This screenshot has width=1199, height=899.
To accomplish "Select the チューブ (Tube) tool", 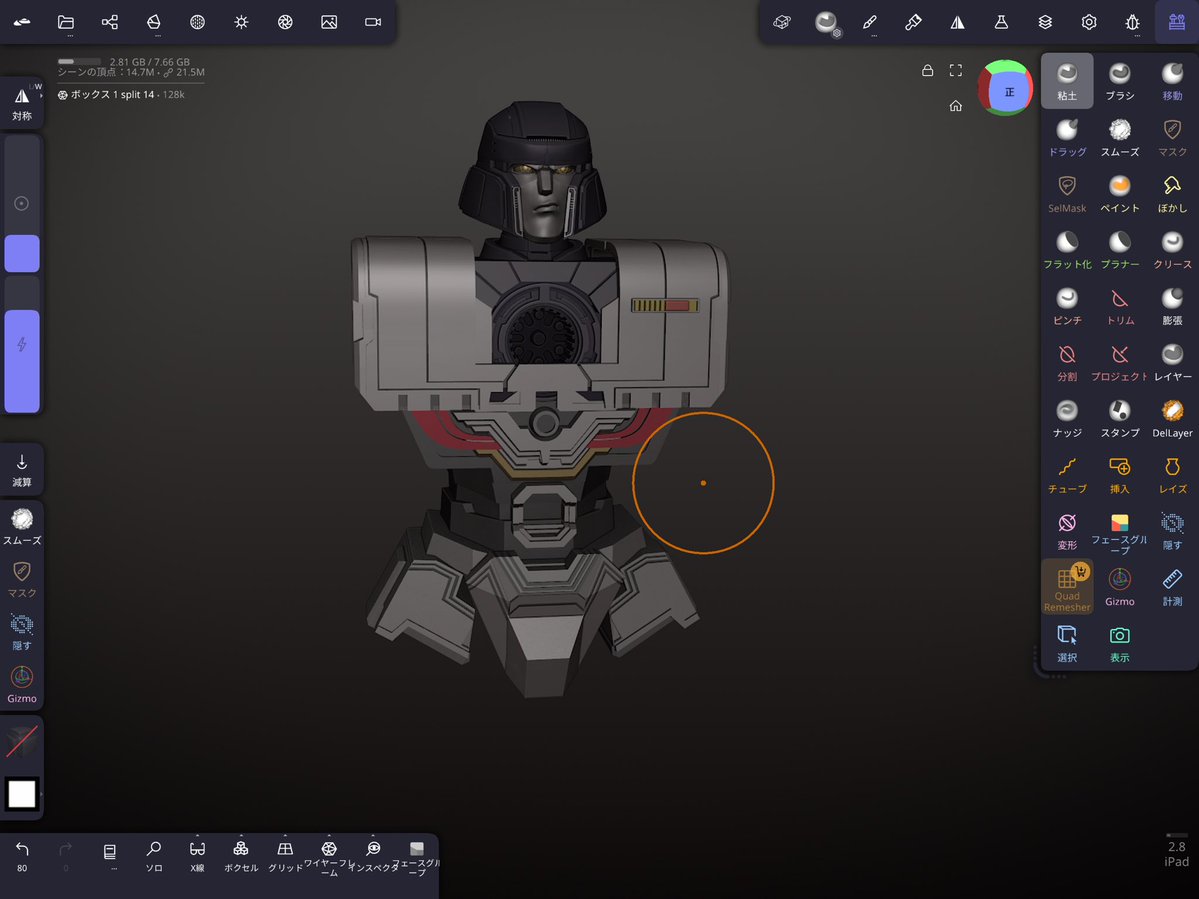I will (1067, 475).
